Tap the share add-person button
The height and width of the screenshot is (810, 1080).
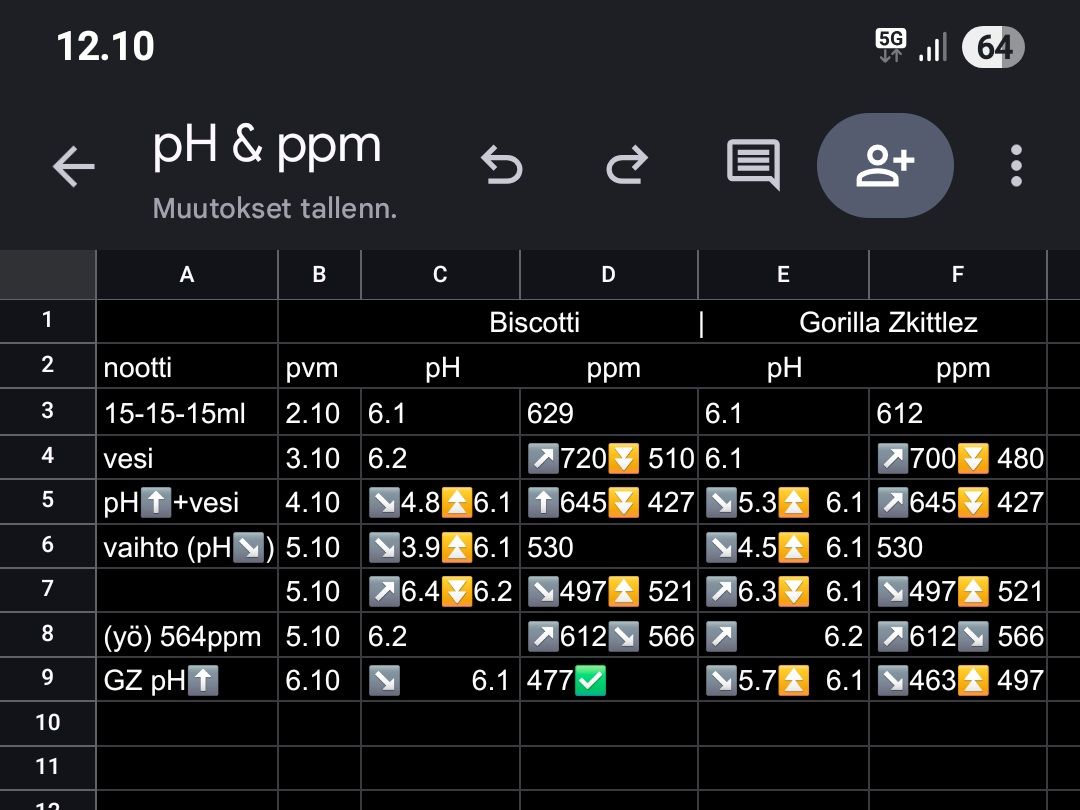[x=885, y=165]
